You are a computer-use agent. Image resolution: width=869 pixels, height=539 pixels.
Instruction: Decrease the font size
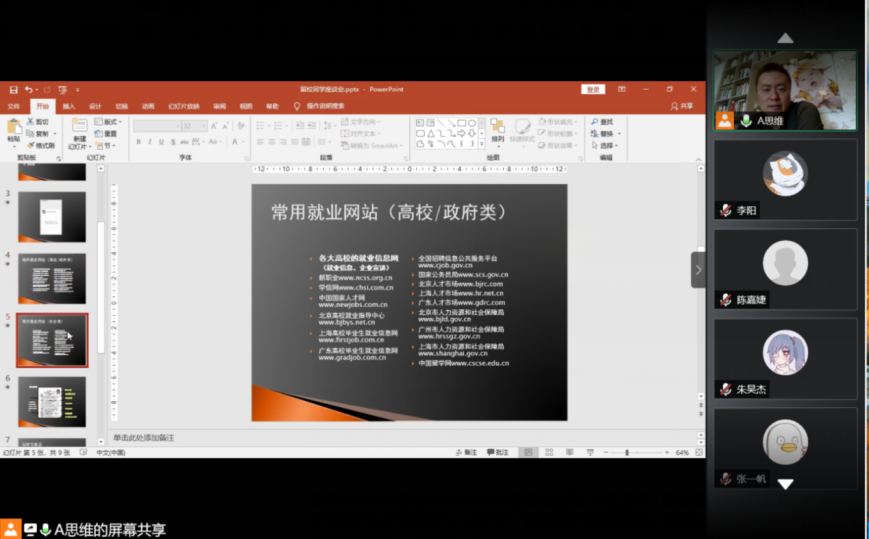click(226, 126)
